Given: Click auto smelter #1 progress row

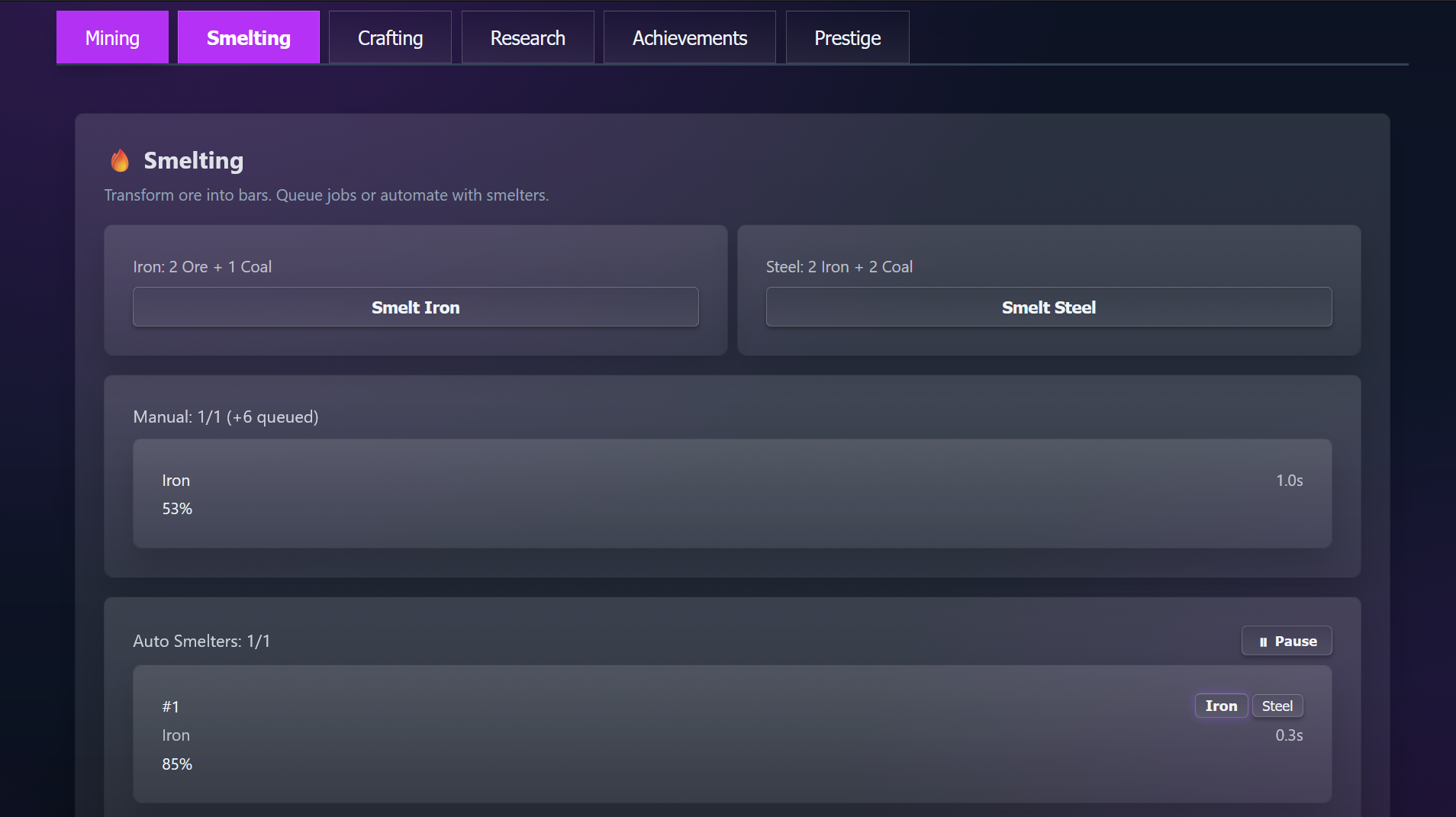Looking at the screenshot, I should 733,734.
